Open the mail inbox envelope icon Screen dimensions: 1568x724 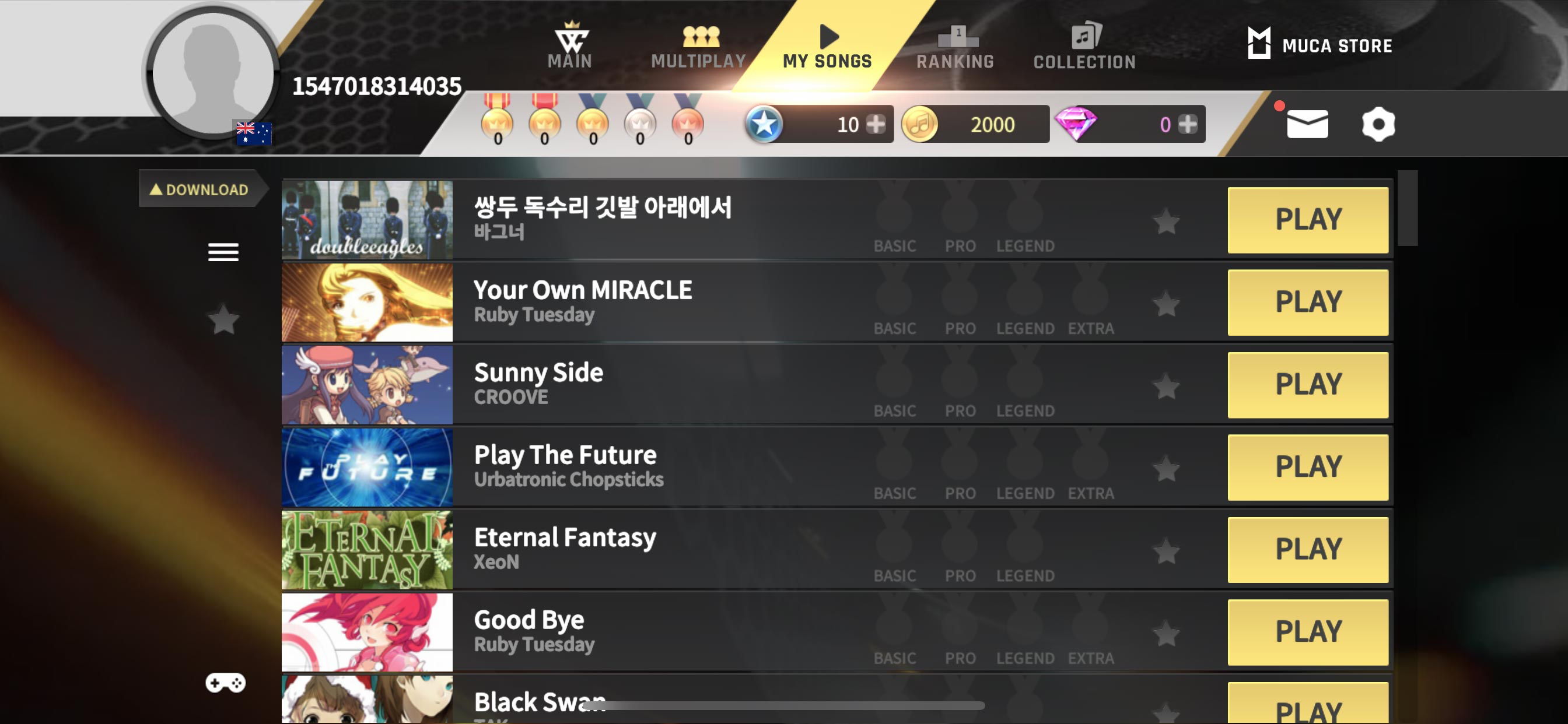(1307, 124)
